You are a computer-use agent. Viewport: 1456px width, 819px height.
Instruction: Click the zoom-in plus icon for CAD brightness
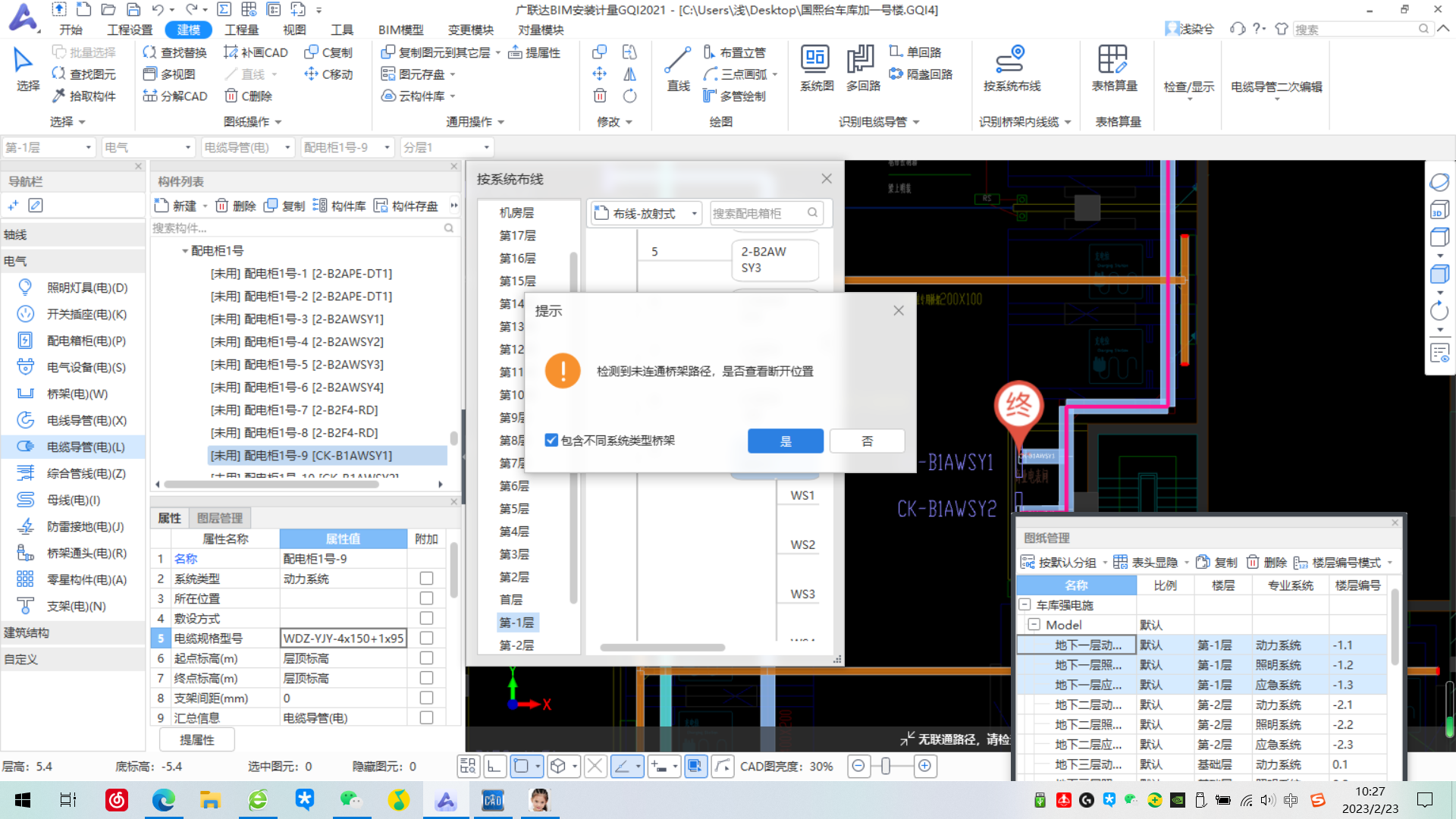click(924, 766)
